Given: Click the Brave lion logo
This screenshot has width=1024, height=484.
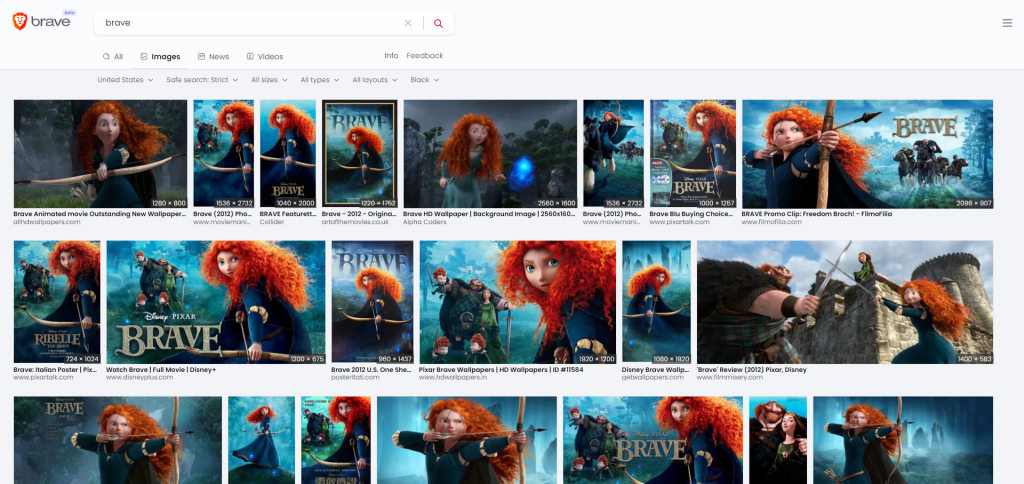Looking at the screenshot, I should (20, 22).
